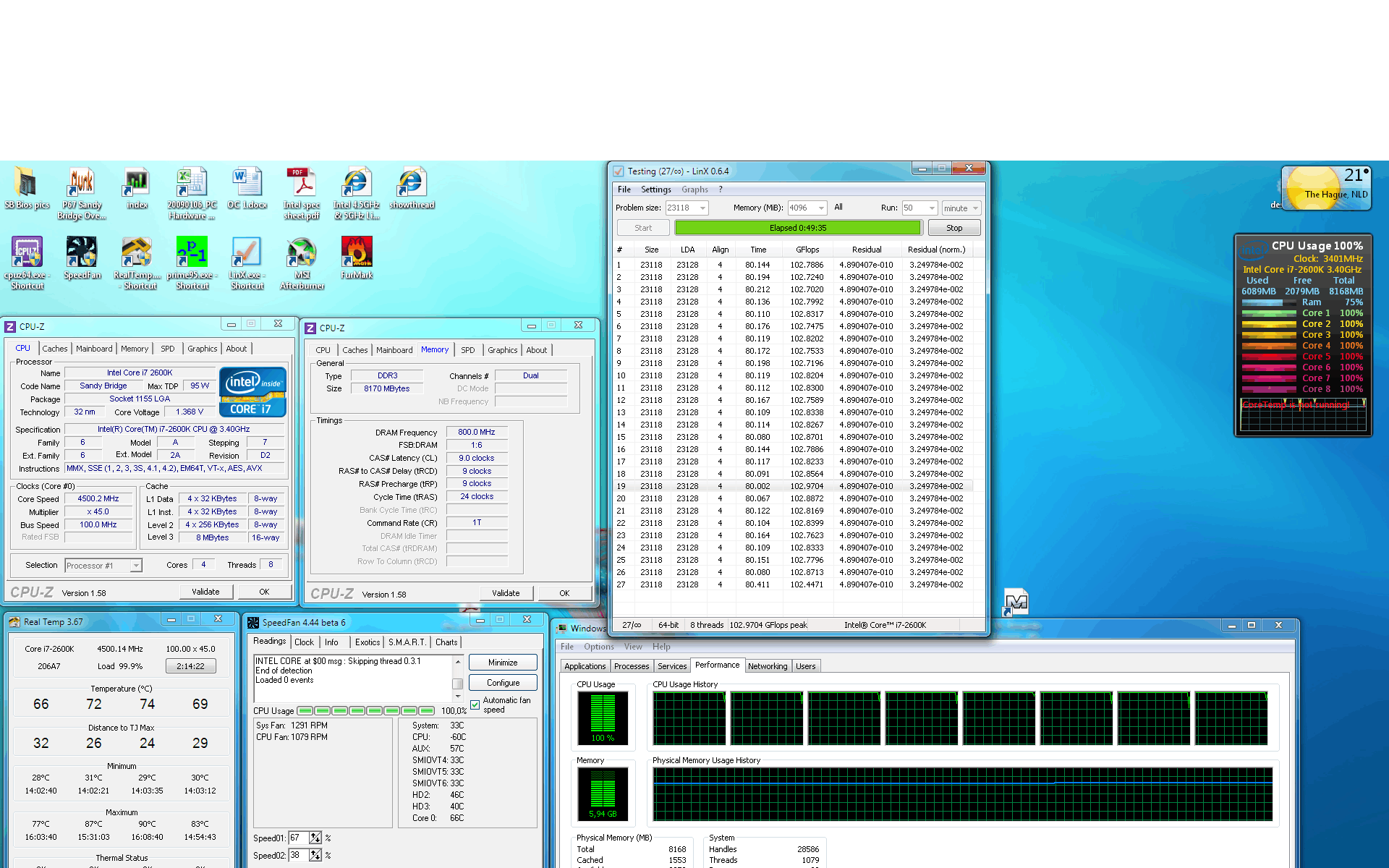This screenshot has height=868, width=1389.
Task: Click the SpeedFan CPU Usage bar indicators
Action: tap(365, 711)
